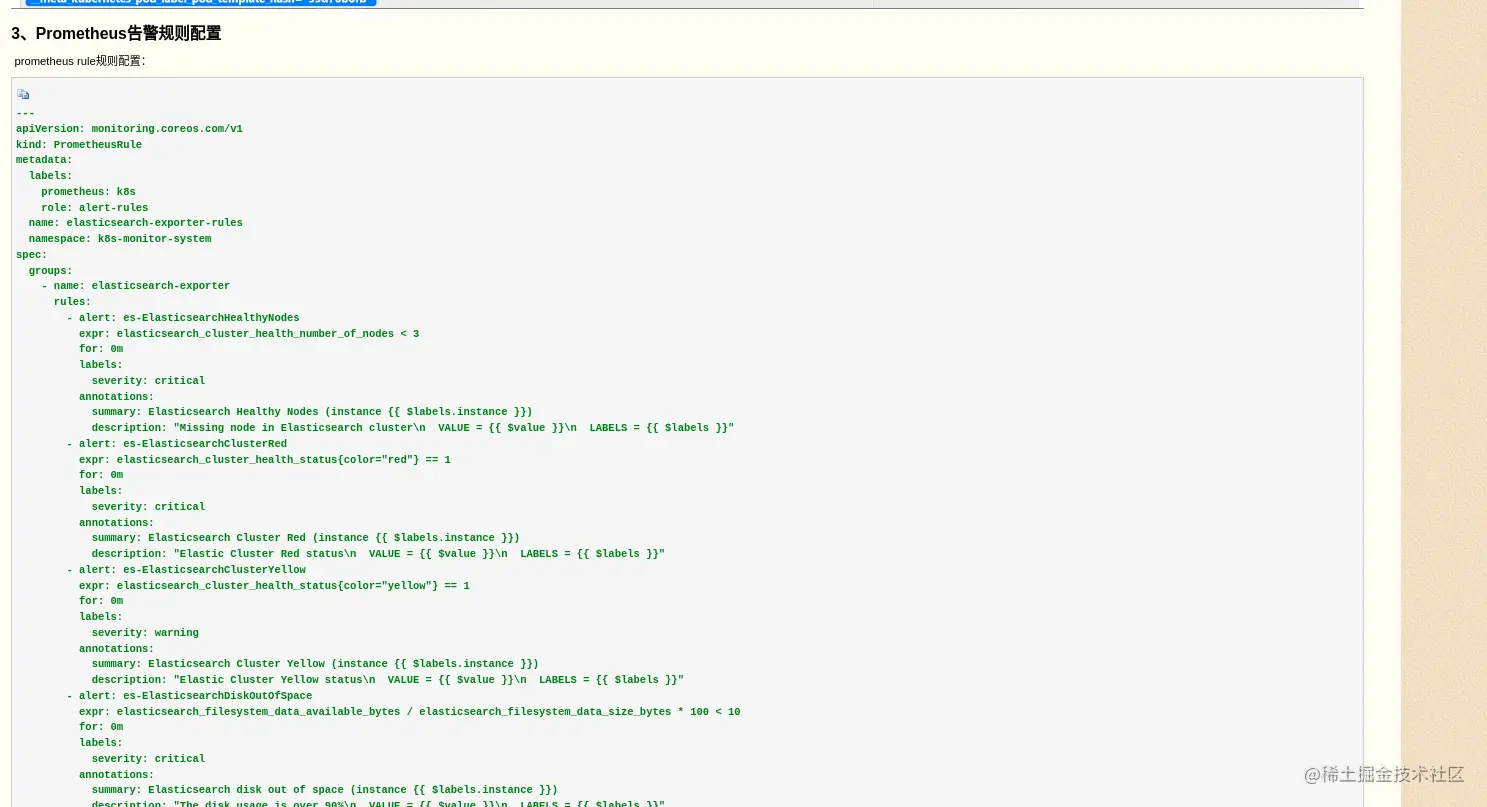Click the 'metadata:' line

pos(44,160)
